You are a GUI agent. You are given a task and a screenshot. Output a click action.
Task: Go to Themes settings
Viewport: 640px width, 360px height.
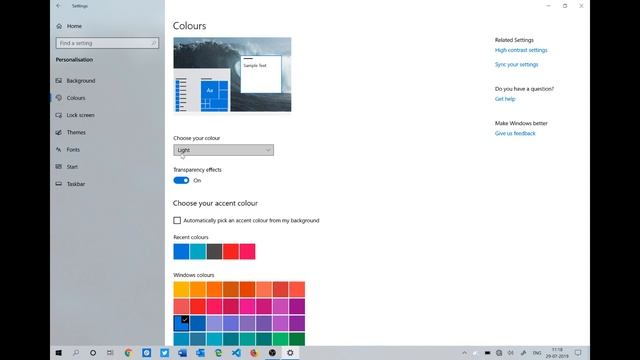click(x=76, y=132)
